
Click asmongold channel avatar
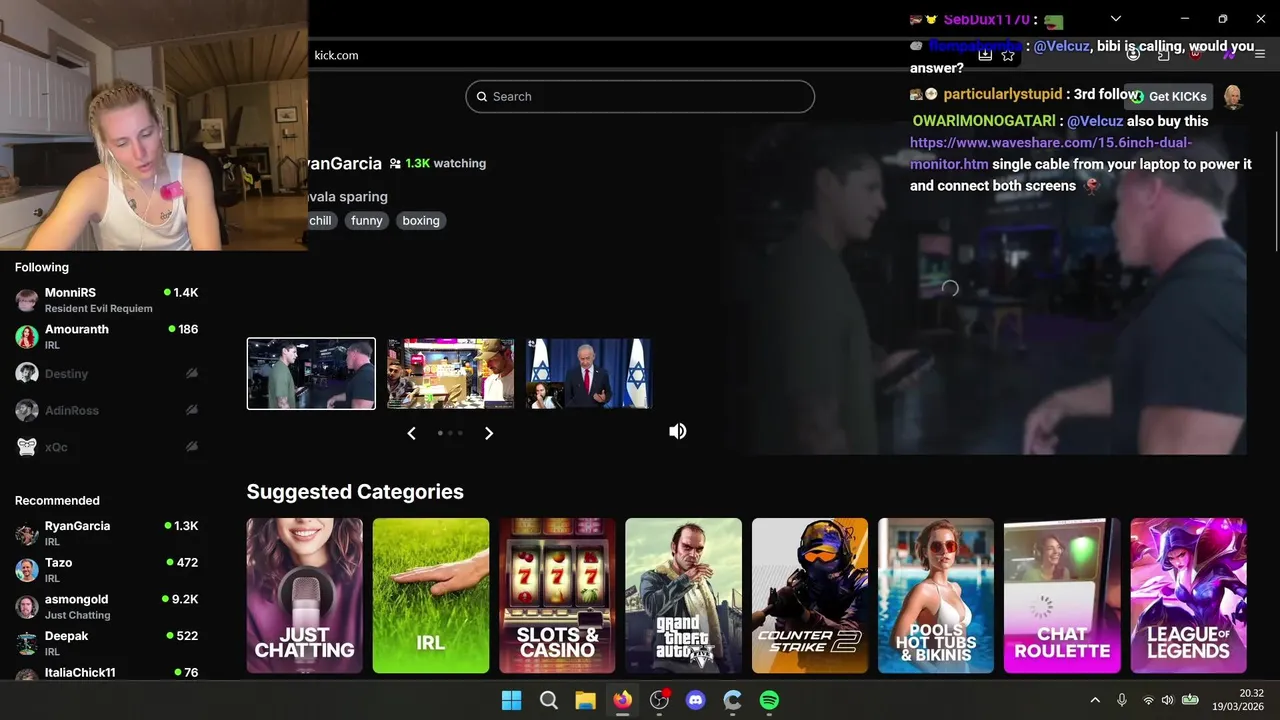pos(27,607)
